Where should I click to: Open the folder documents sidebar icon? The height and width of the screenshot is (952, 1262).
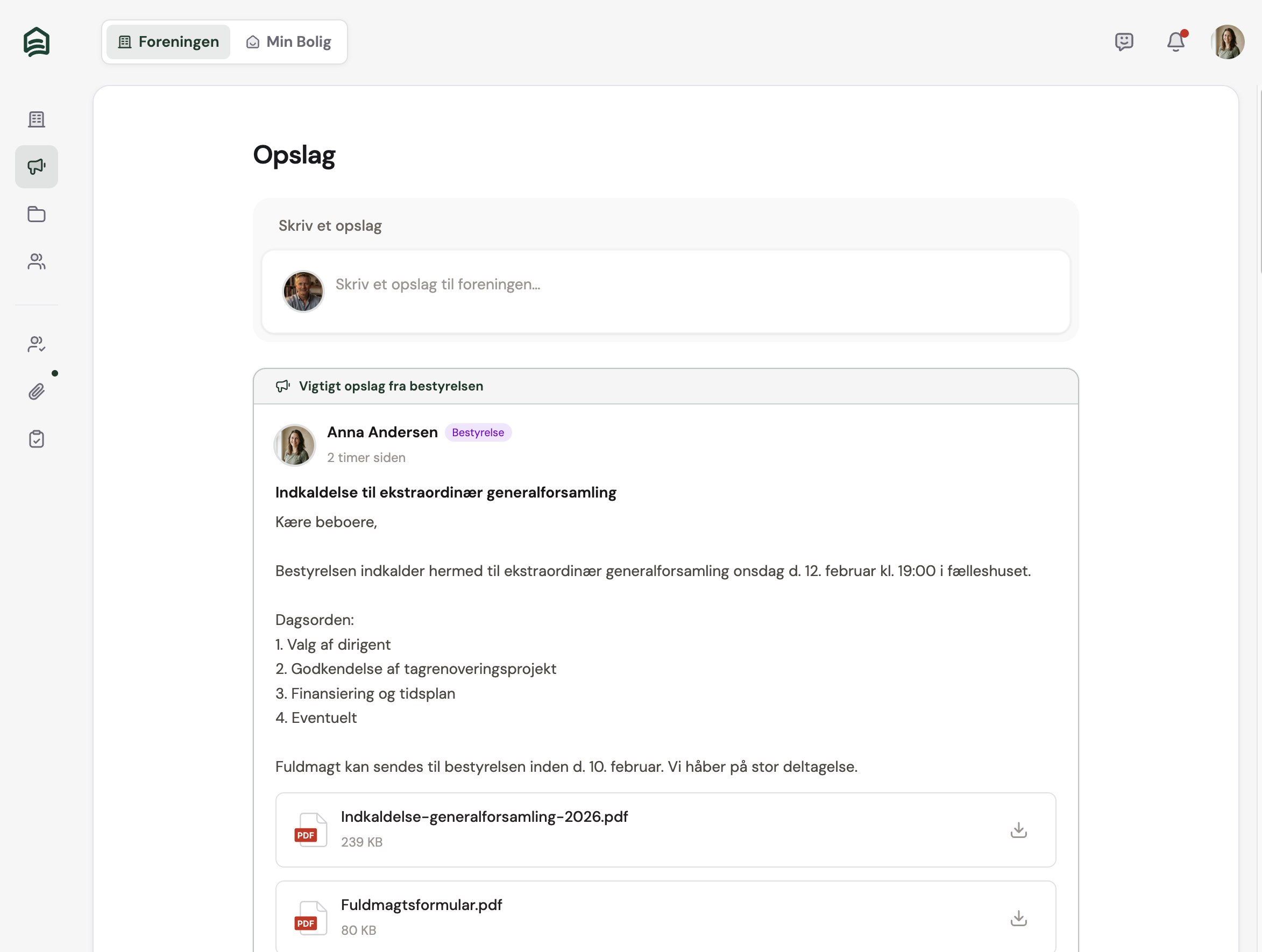[37, 214]
